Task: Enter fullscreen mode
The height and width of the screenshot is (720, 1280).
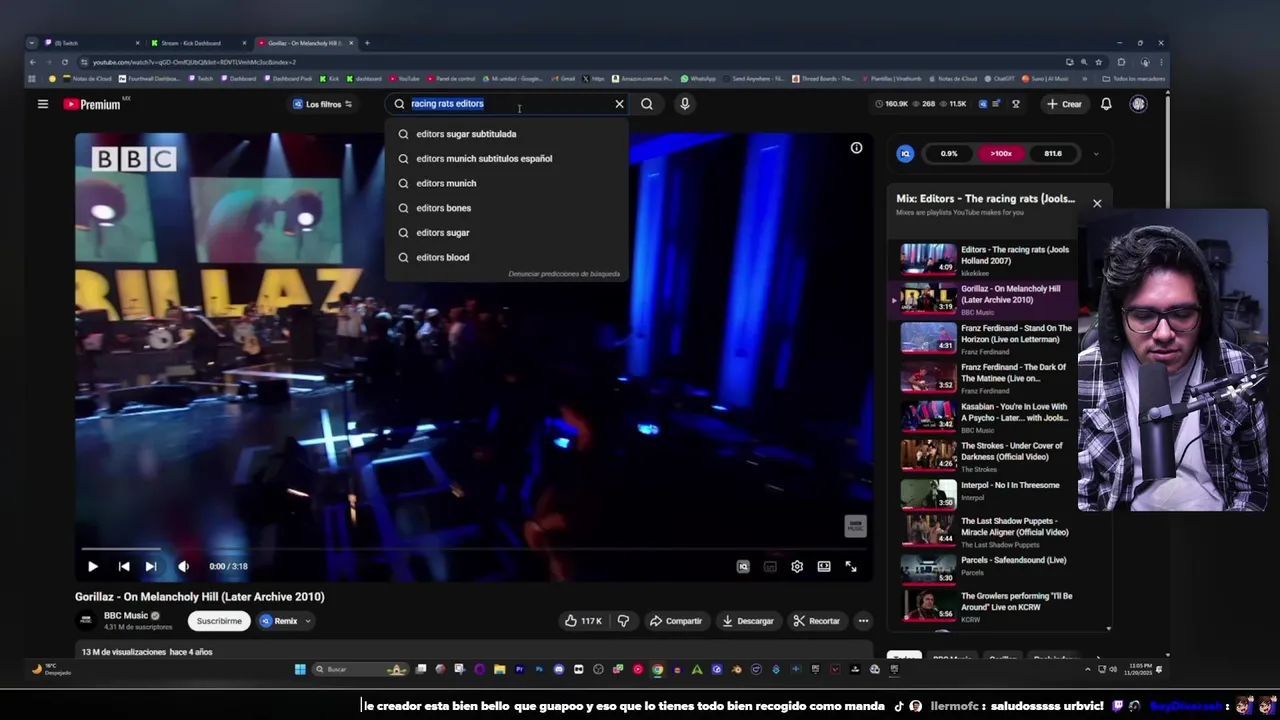Action: point(851,566)
